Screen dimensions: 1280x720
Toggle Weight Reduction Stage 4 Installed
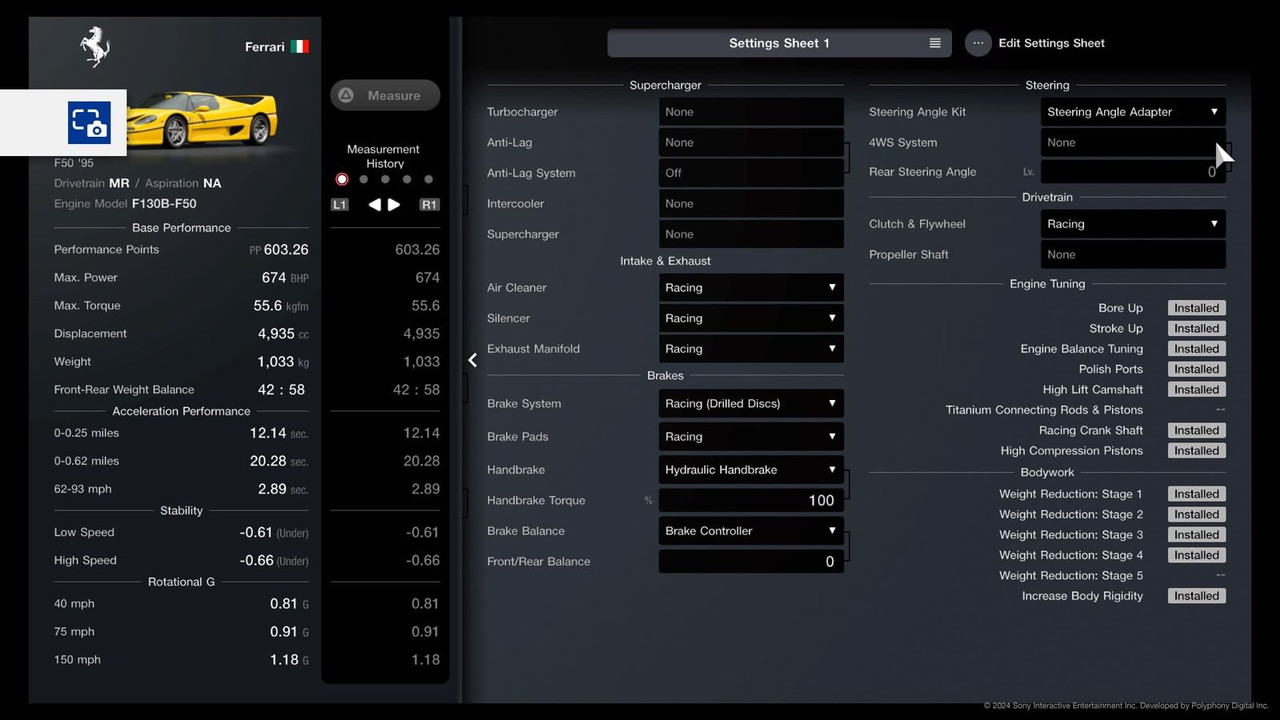coord(1197,555)
